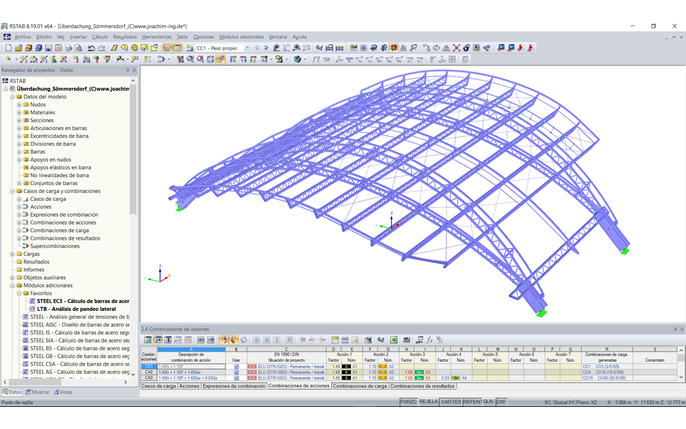This screenshot has width=686, height=429.
Task: Save the model with the floppy disk icon
Action: [48, 48]
